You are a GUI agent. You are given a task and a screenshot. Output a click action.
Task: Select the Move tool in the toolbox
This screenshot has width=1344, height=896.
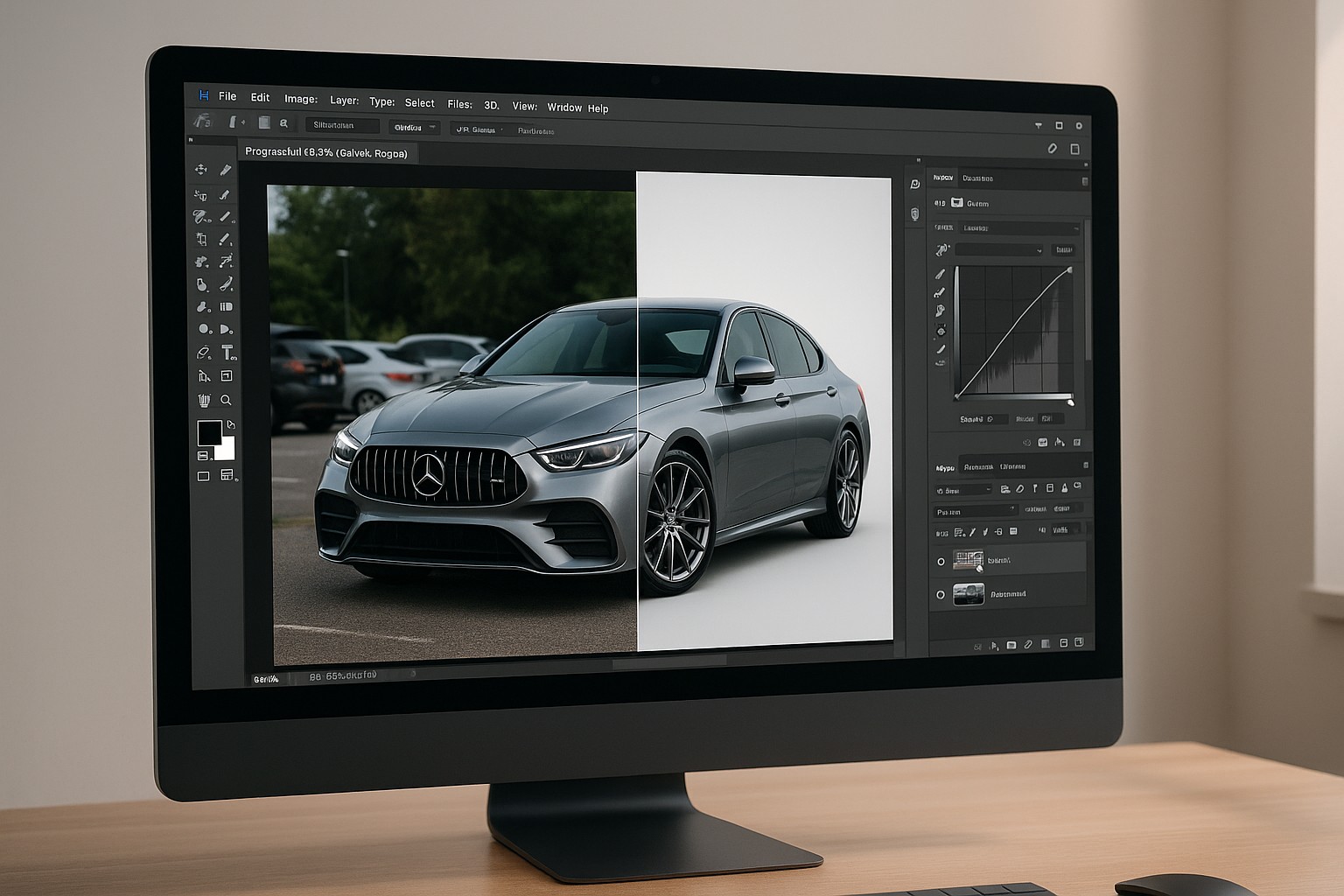[x=200, y=169]
